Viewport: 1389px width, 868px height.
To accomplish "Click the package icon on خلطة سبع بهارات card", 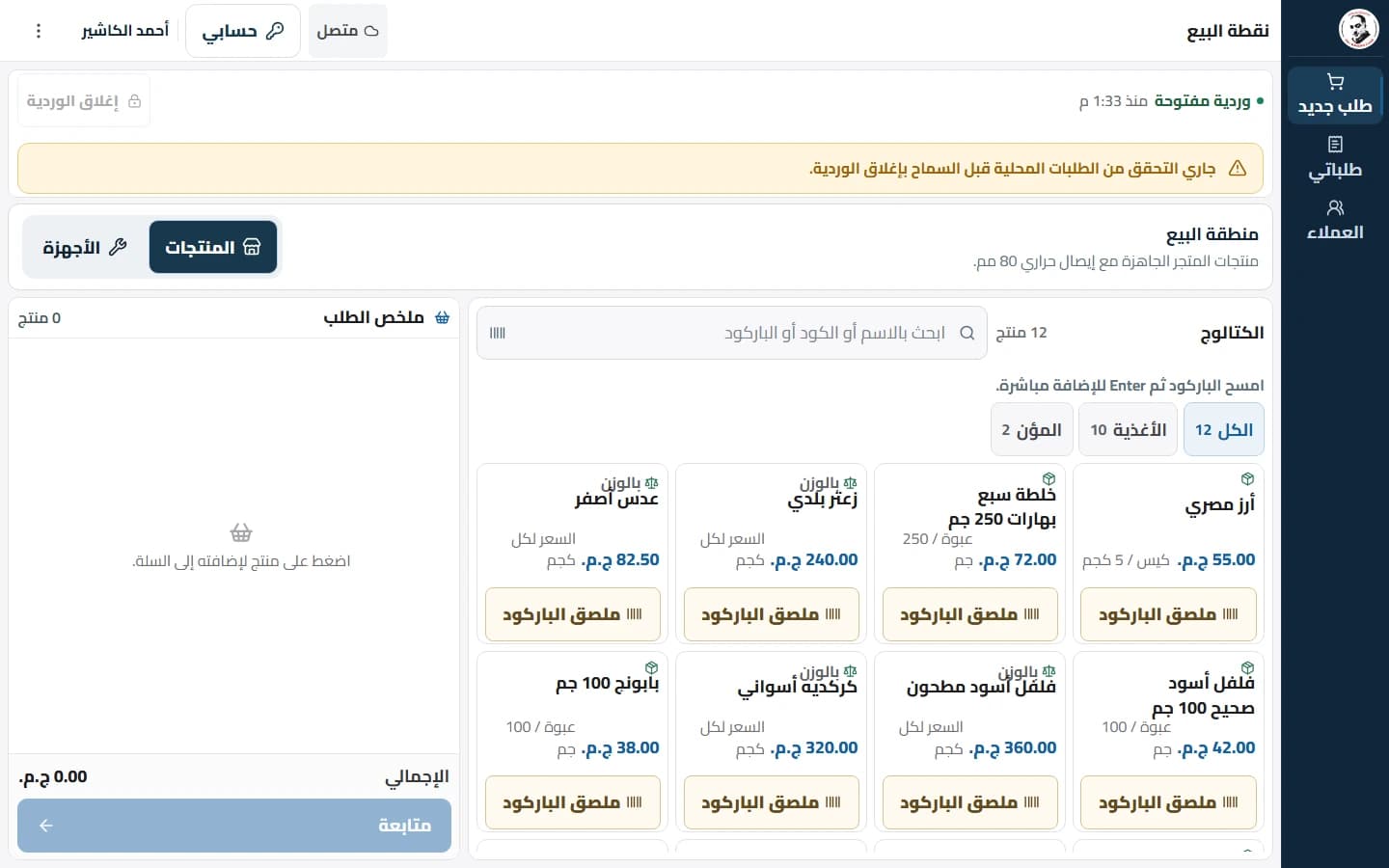I will 1049,479.
